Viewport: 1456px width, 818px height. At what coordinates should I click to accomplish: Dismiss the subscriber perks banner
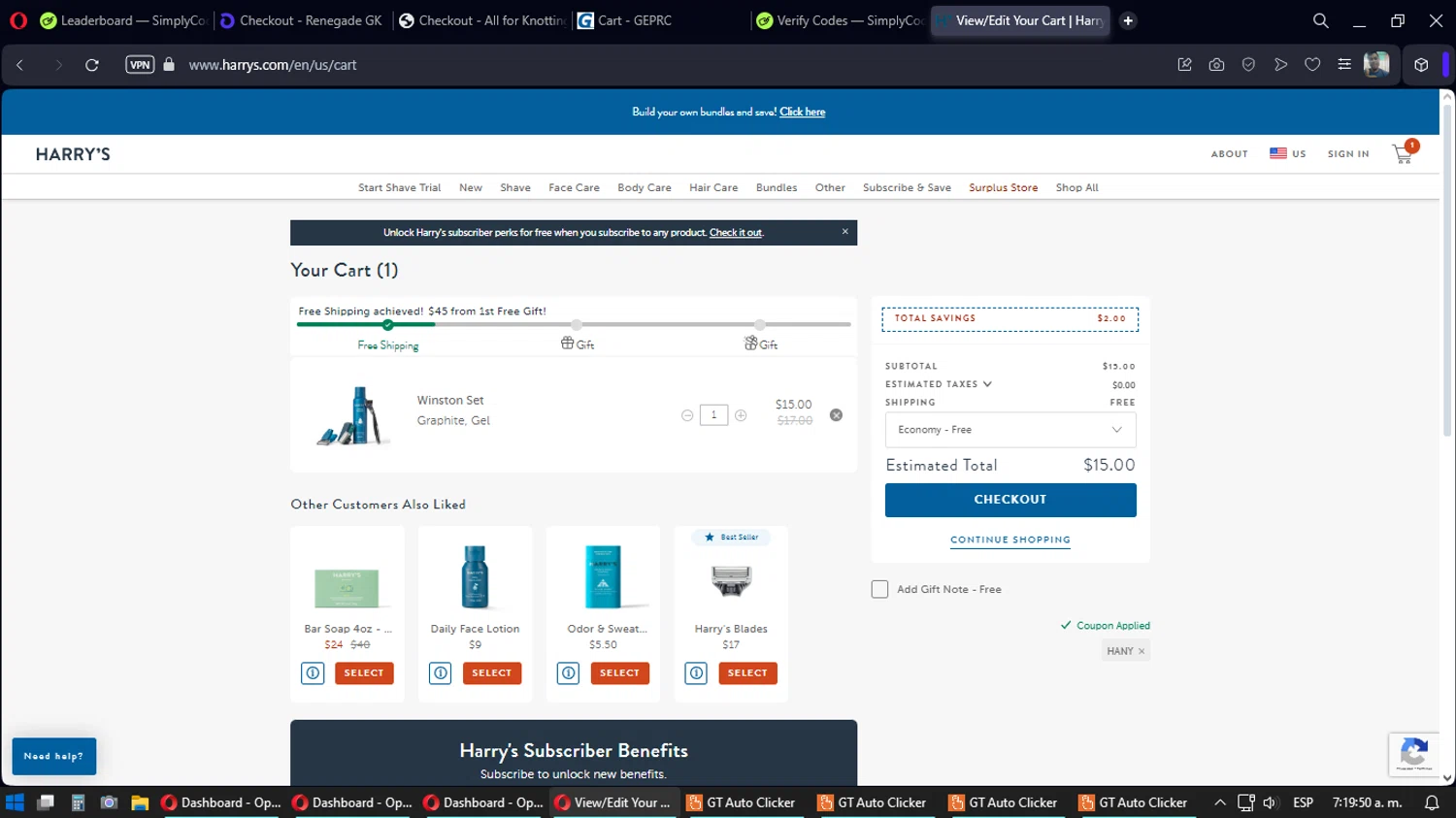pos(844,232)
